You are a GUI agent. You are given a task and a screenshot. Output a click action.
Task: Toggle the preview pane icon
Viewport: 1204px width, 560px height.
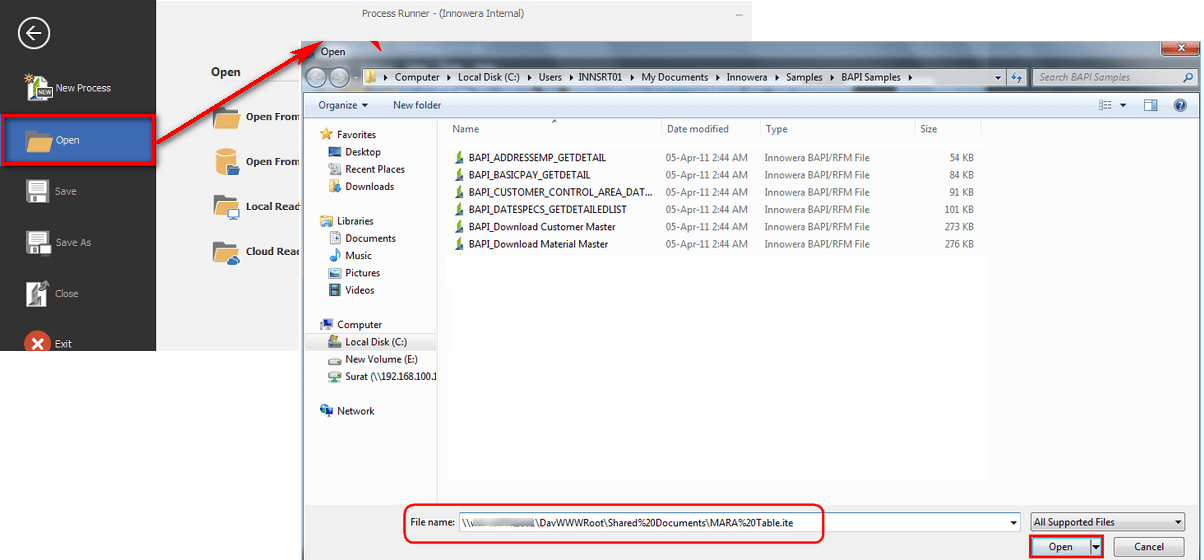pos(1151,105)
